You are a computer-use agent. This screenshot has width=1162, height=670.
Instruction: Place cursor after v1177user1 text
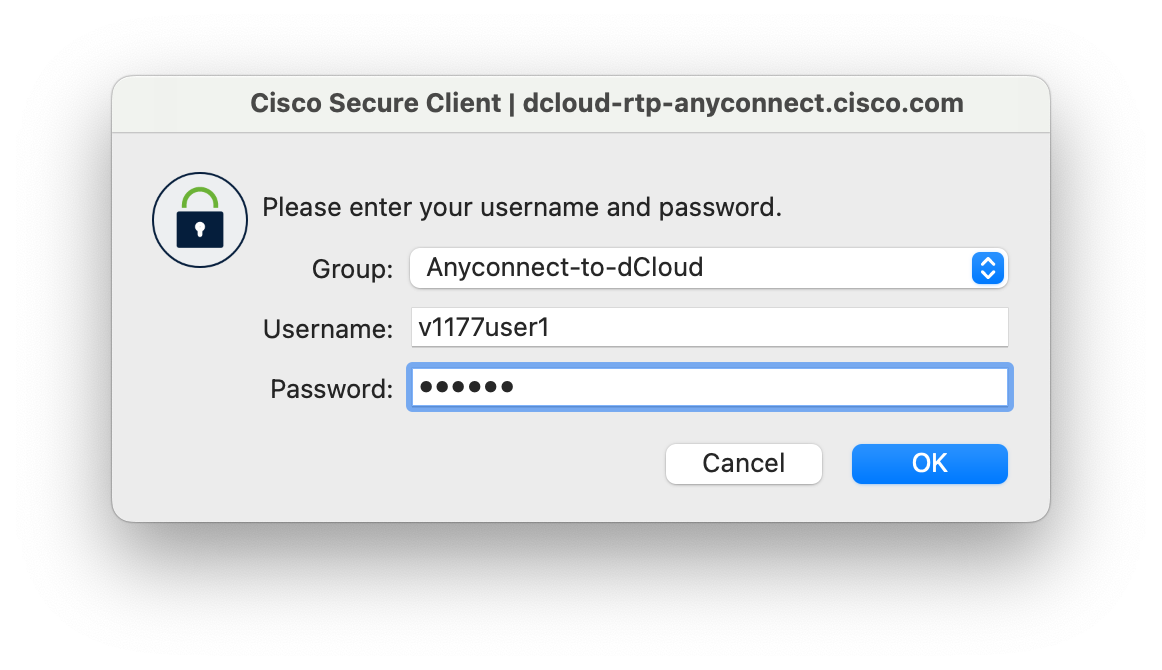tap(551, 328)
